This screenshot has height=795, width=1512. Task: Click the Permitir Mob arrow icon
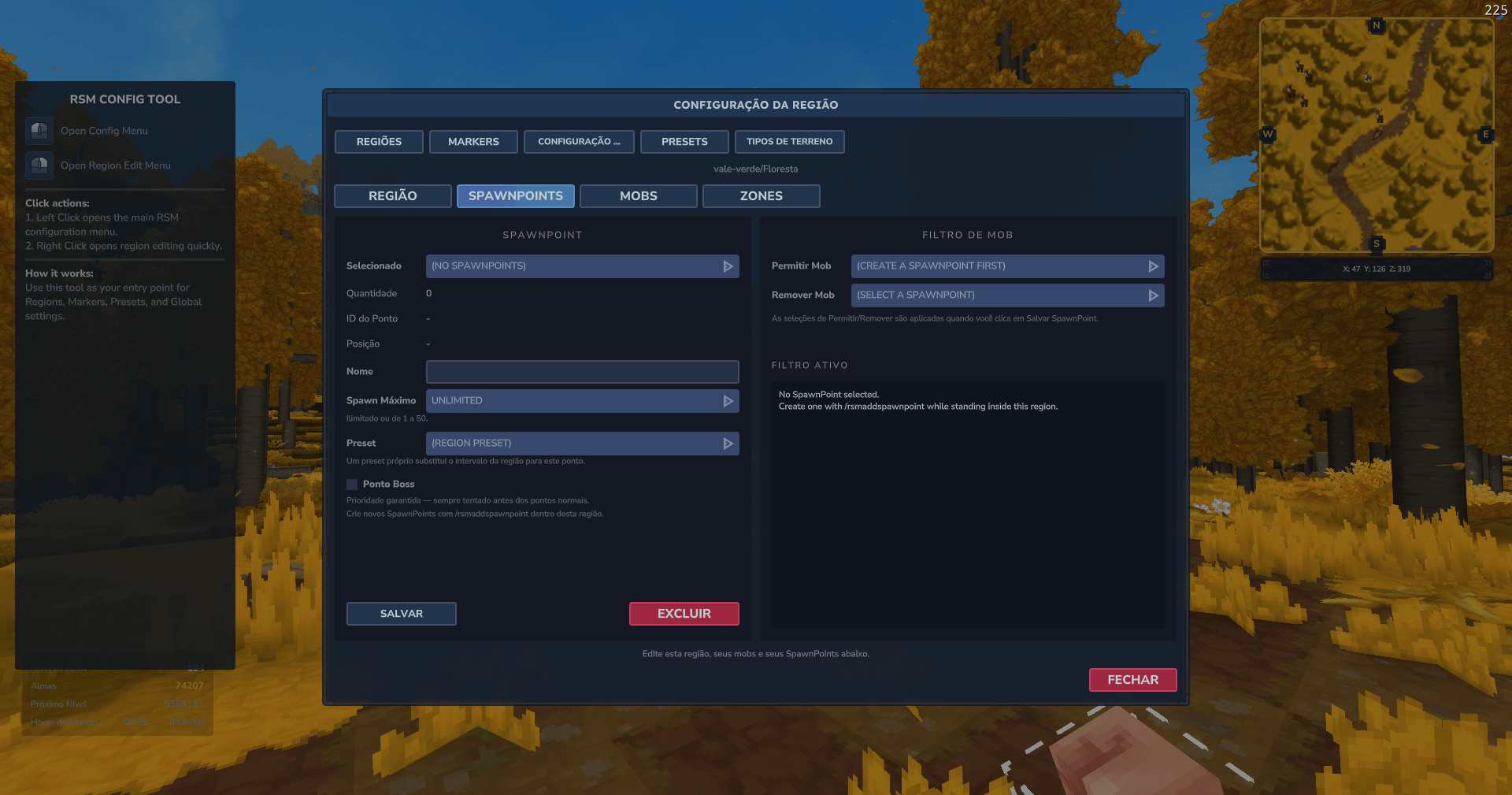[1154, 266]
